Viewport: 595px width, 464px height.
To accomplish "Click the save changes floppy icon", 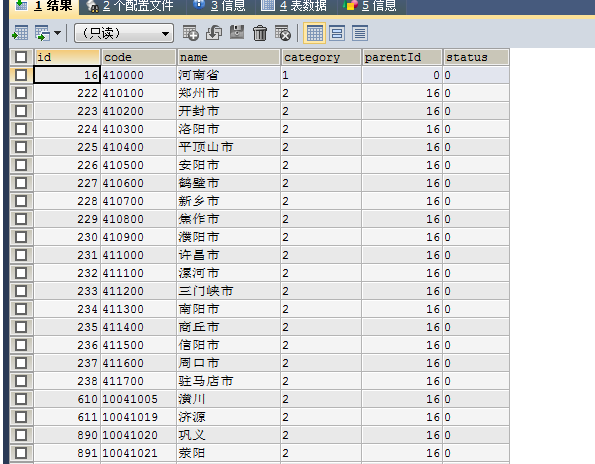I will click(237, 33).
